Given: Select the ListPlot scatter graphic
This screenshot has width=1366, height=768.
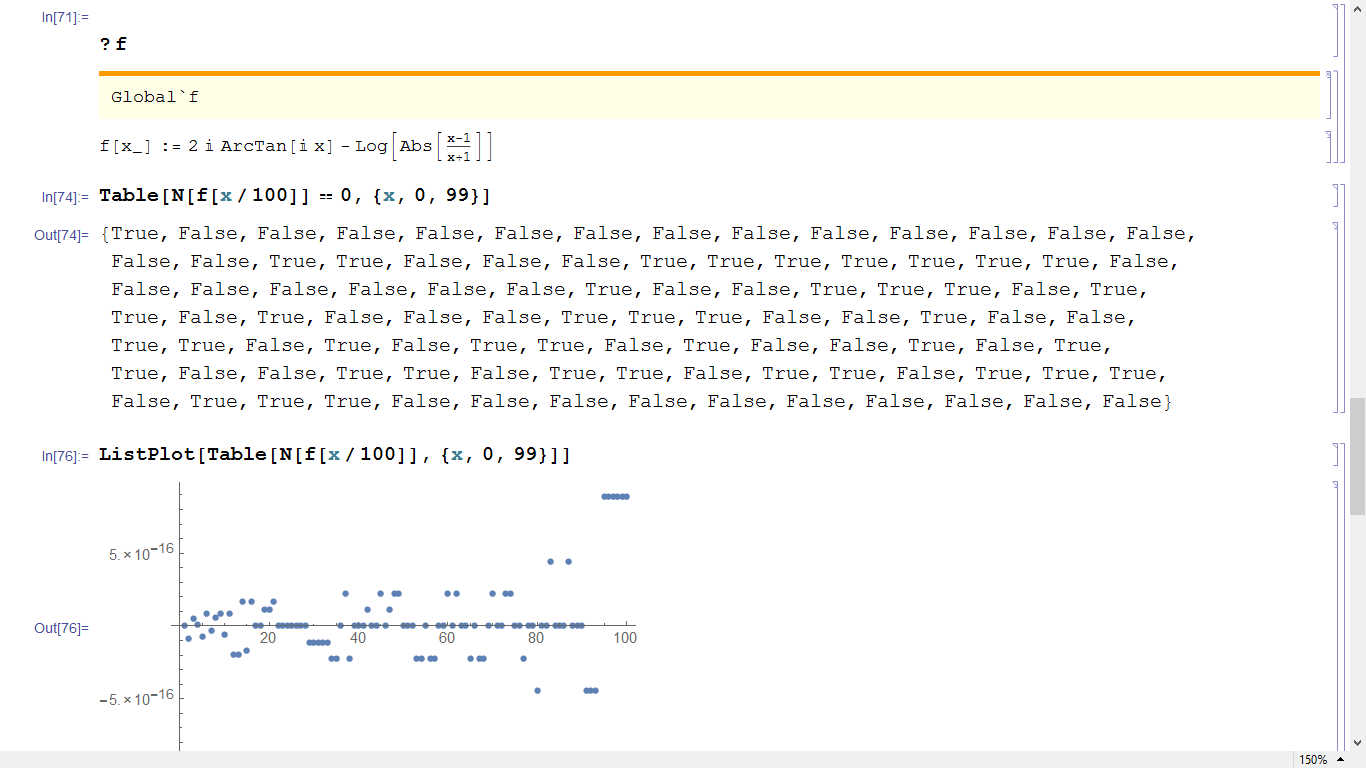Looking at the screenshot, I should point(368,616).
